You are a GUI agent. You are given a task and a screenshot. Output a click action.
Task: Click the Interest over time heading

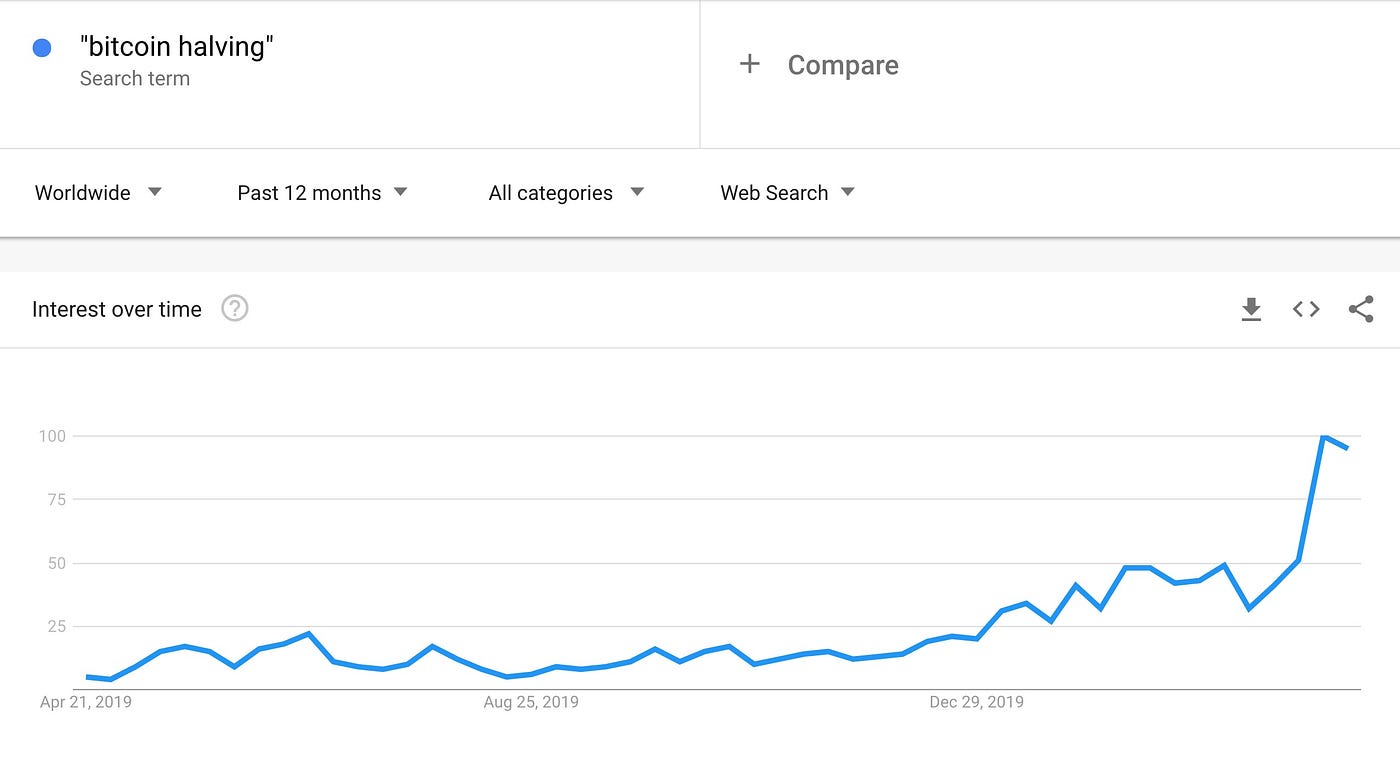point(117,310)
